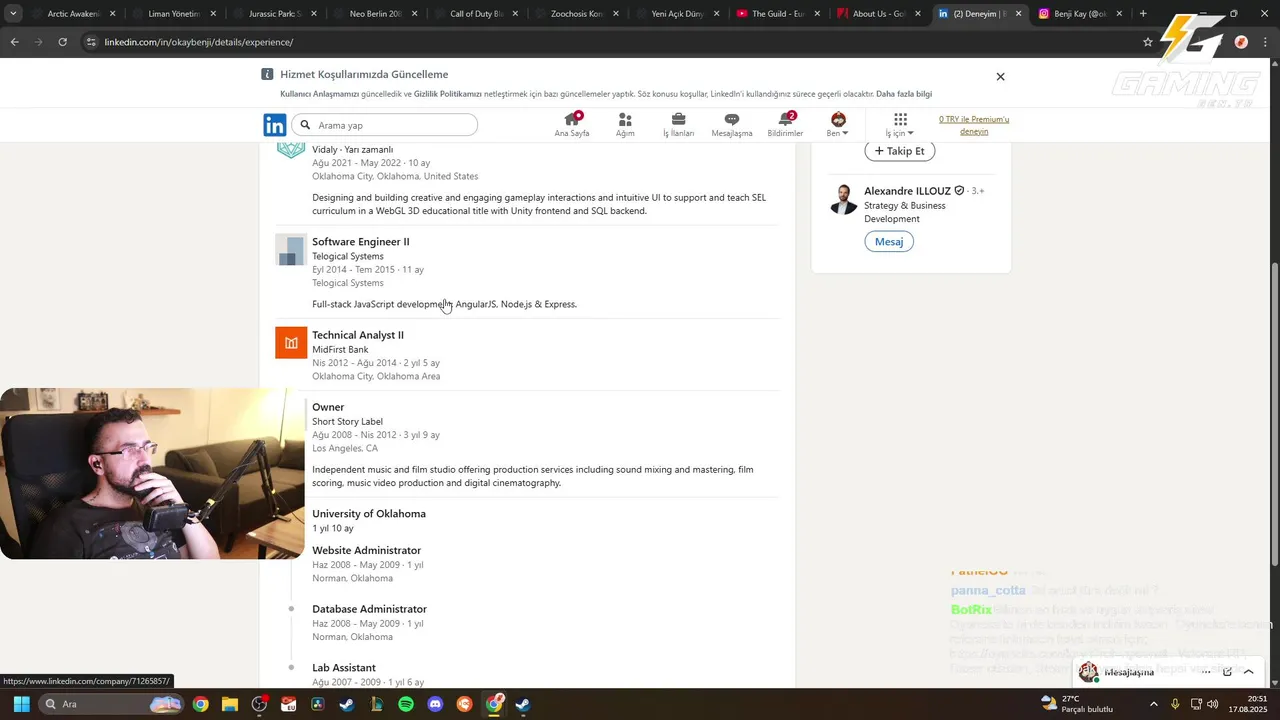
Task: Open the volume speaker tray icon
Action: point(1213,704)
